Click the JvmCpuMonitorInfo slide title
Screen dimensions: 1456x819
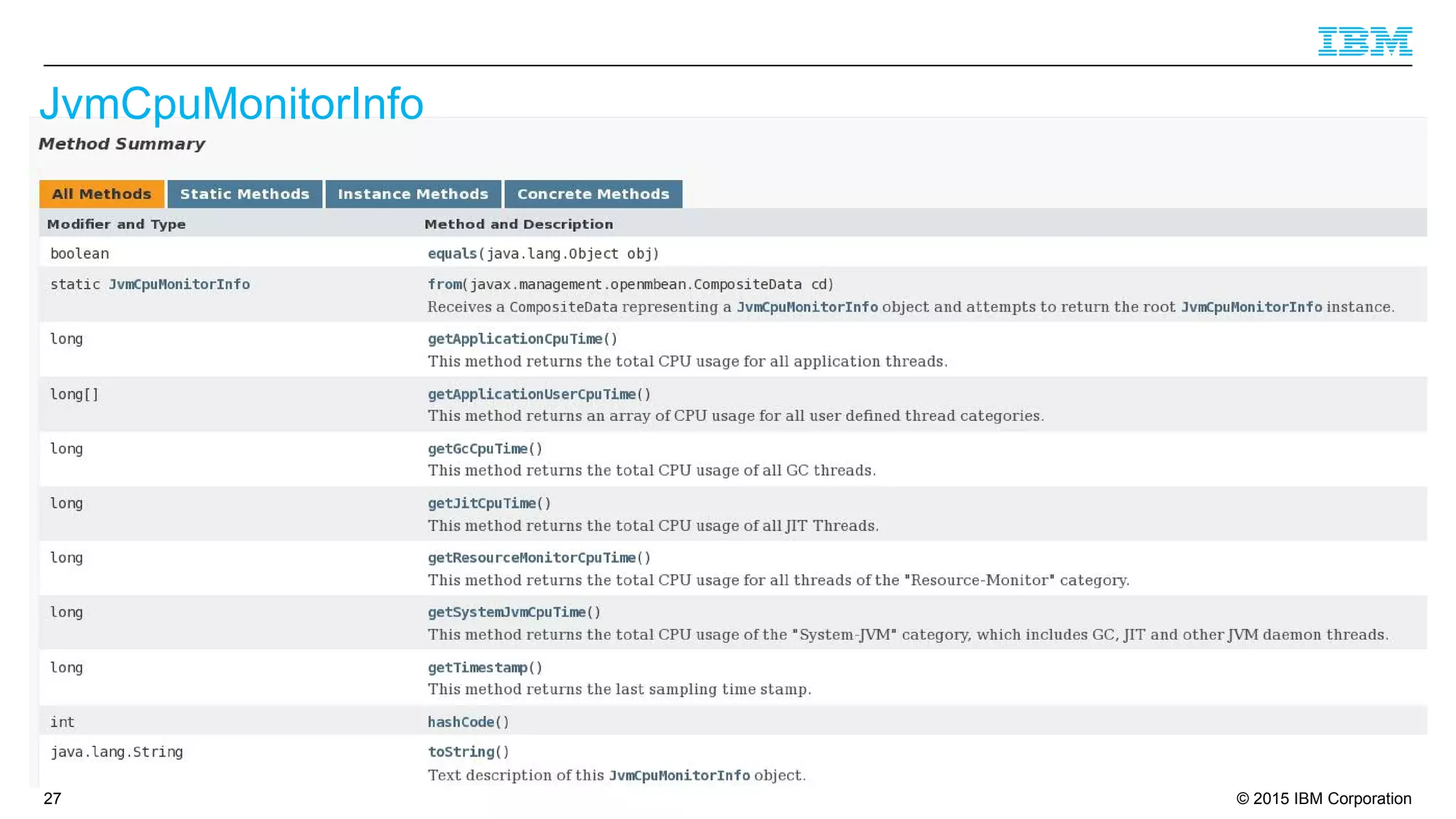pyautogui.click(x=231, y=104)
